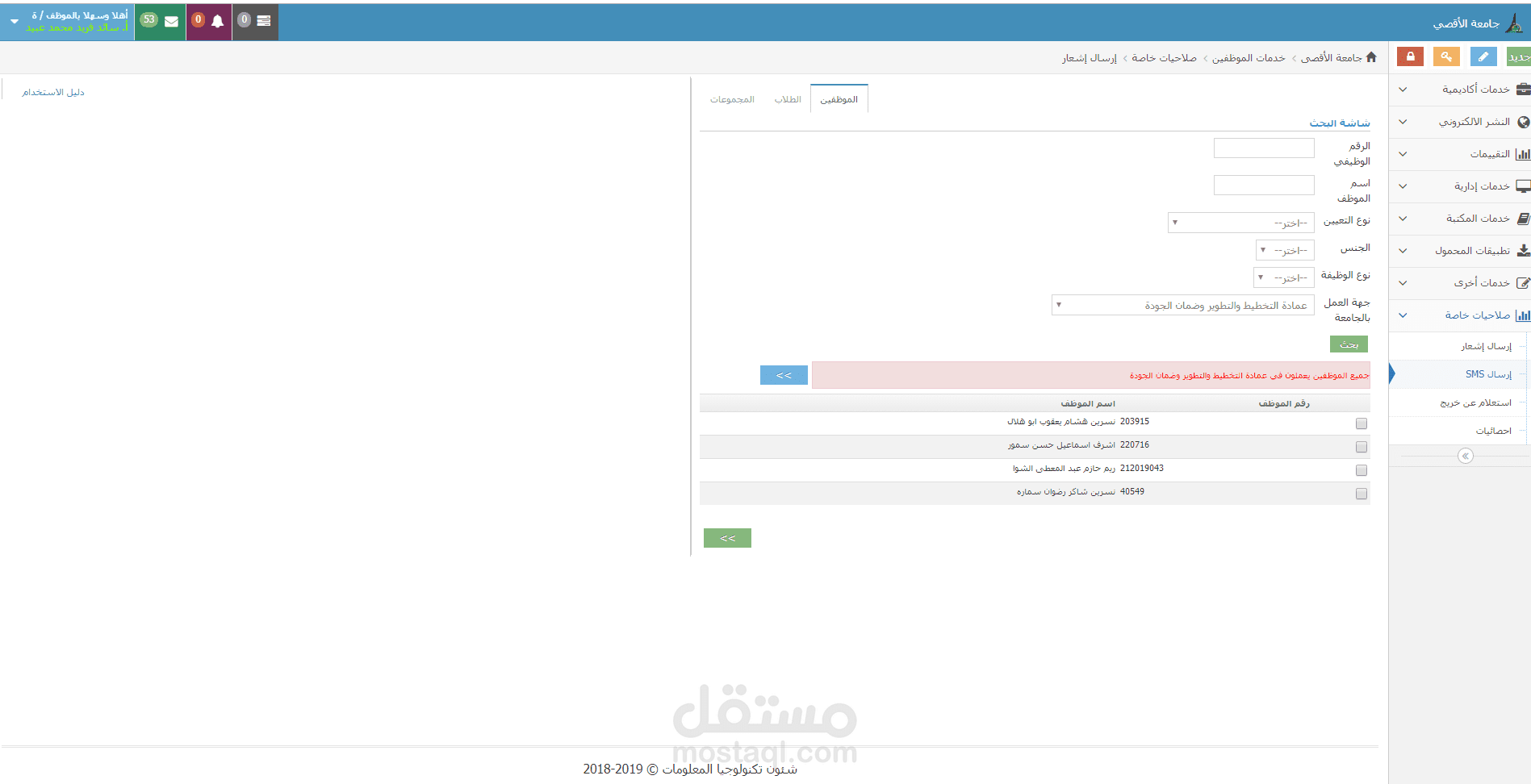Viewport: 1531px width, 784px height.
Task: Click the chart icon for صلاحيات خاصة
Action: click(x=1523, y=315)
